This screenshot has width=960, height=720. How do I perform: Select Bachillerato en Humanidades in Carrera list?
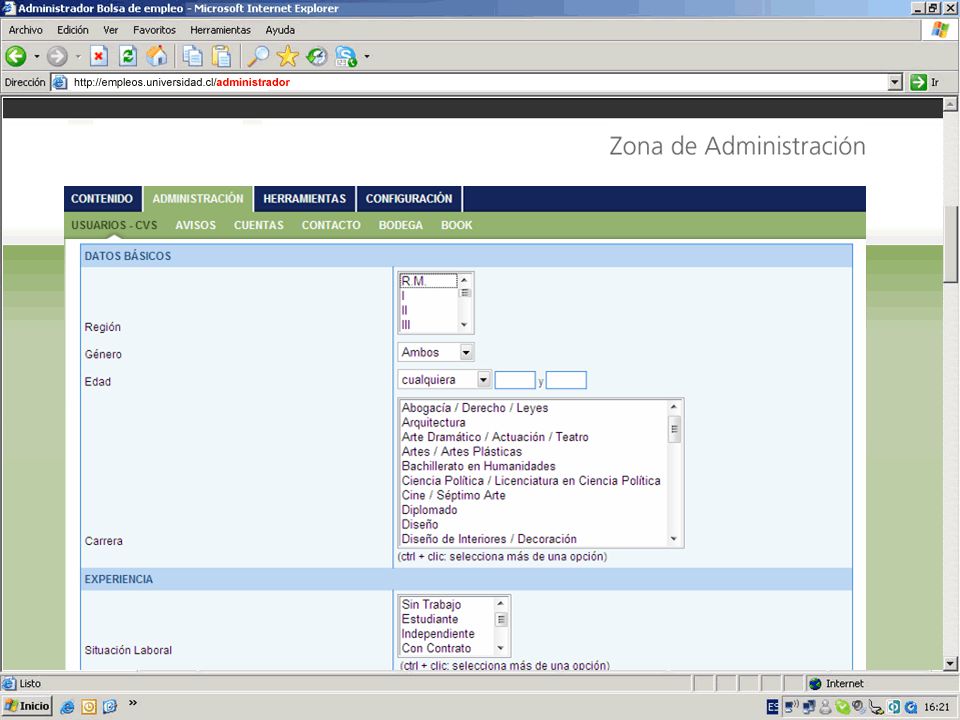[534, 467]
